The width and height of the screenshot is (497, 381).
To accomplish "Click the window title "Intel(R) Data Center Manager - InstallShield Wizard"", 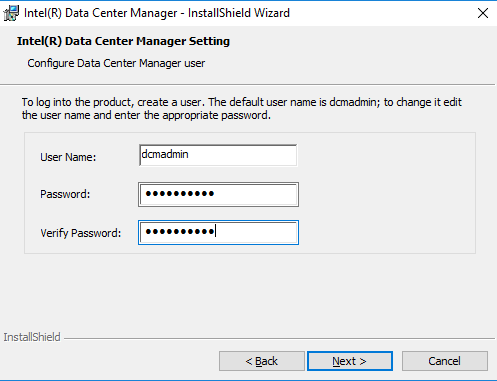I will click(x=157, y=13).
